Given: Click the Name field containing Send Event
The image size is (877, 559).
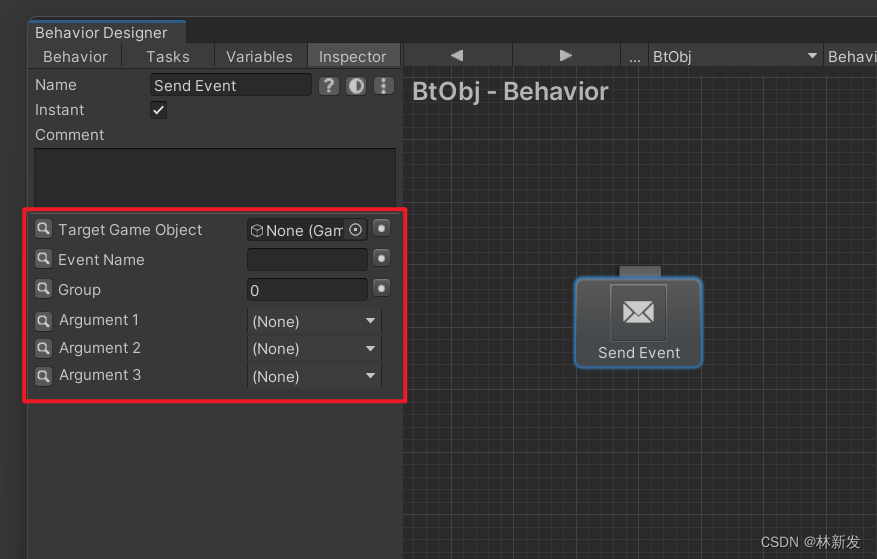Looking at the screenshot, I should (x=230, y=86).
